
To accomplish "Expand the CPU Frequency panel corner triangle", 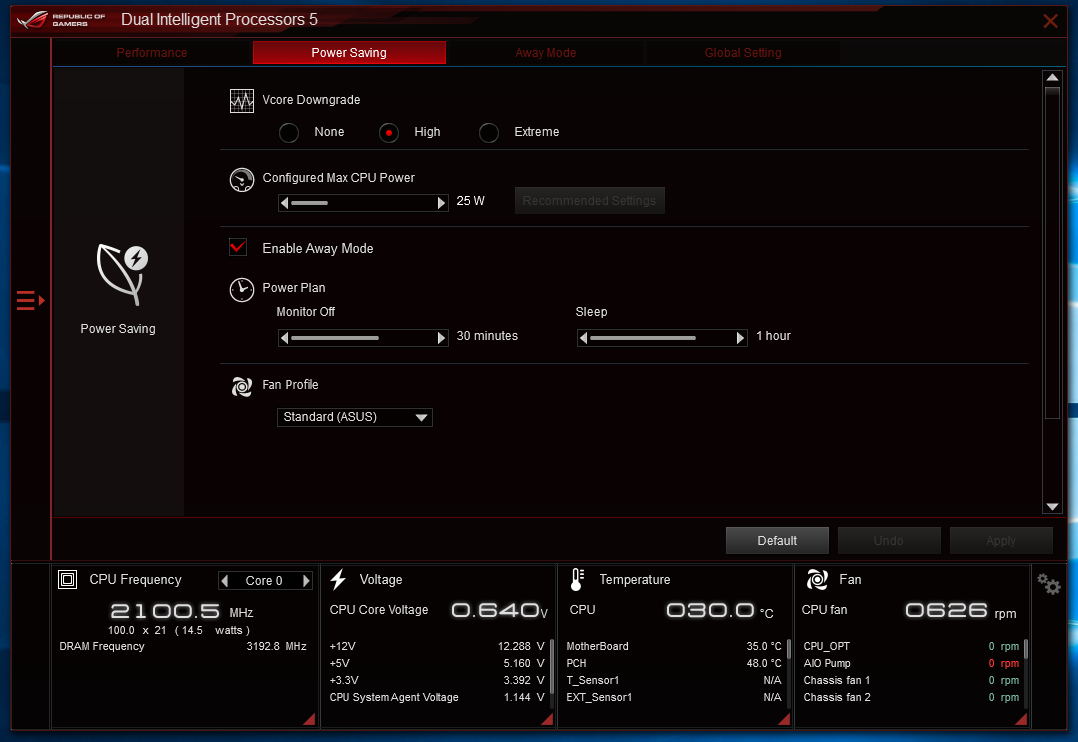I will tap(309, 719).
